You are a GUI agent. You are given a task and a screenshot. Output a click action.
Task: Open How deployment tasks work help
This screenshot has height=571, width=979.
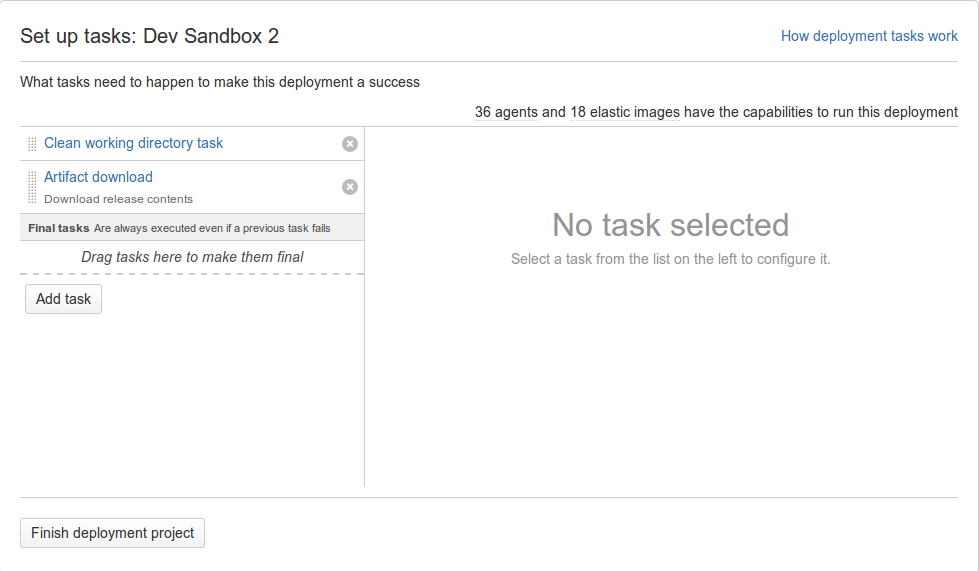pyautogui.click(x=869, y=36)
